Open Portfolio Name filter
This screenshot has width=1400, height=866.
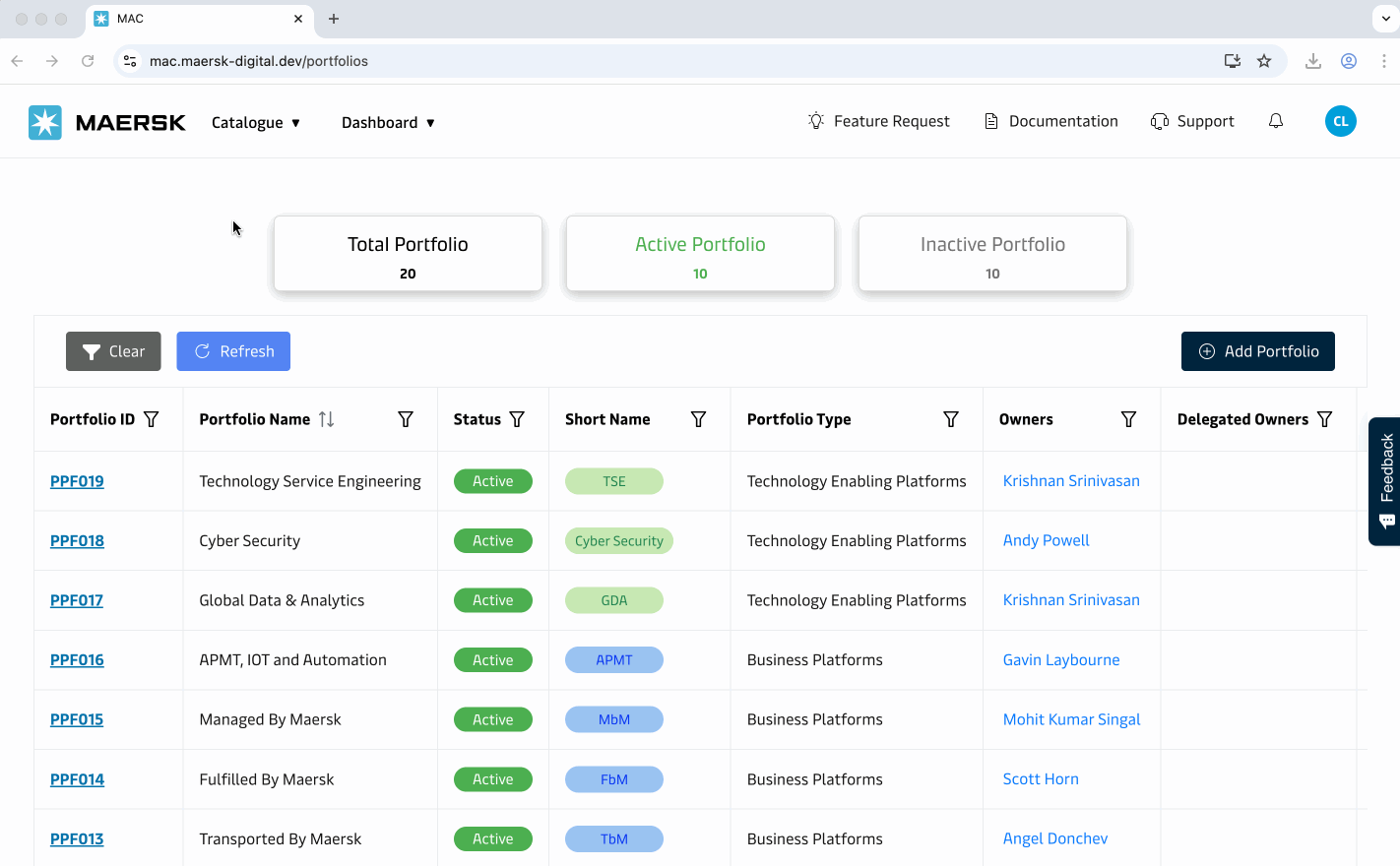pos(406,419)
